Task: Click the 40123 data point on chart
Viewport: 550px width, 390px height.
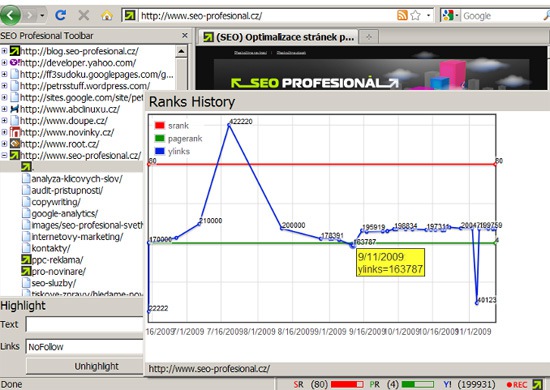Action: click(477, 303)
